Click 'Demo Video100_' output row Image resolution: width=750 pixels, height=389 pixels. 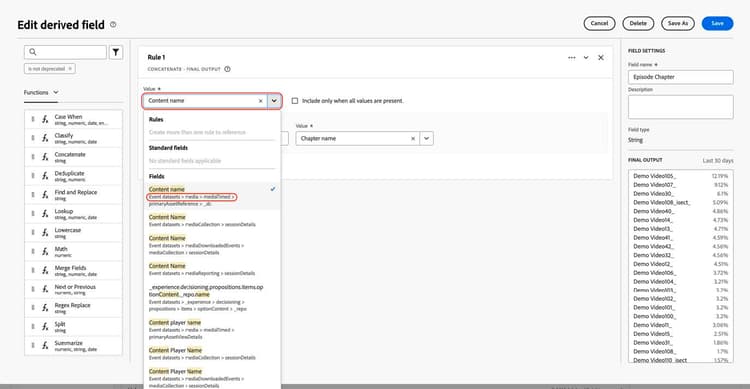point(654,316)
